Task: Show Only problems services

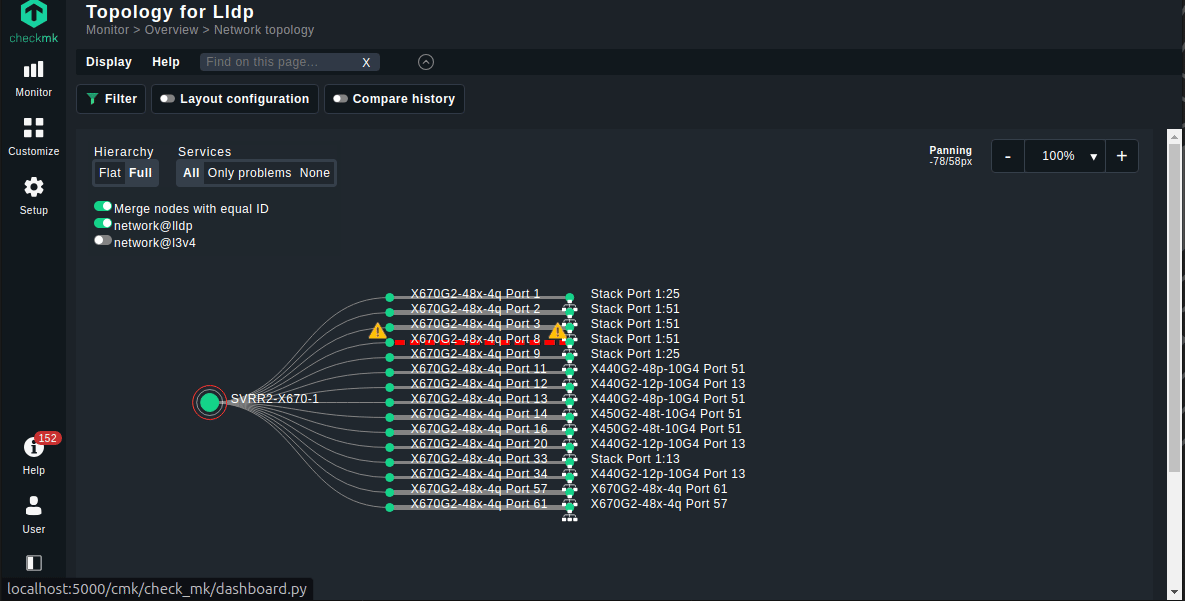Action: tap(249, 173)
